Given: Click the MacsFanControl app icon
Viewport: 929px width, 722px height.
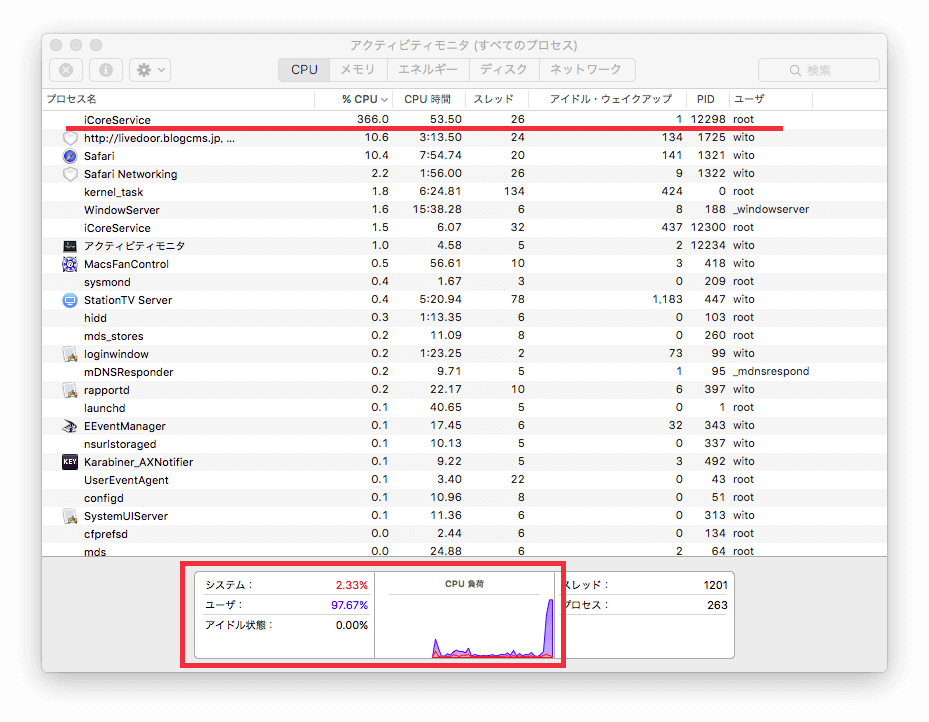Looking at the screenshot, I should pyautogui.click(x=70, y=264).
